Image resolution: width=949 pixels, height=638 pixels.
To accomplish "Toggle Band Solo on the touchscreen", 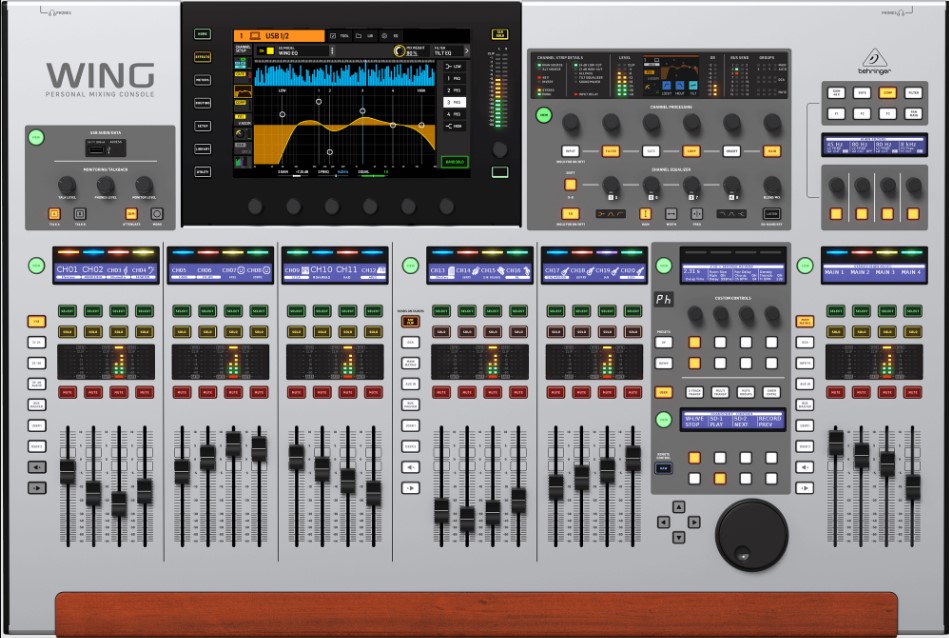I will (x=455, y=162).
